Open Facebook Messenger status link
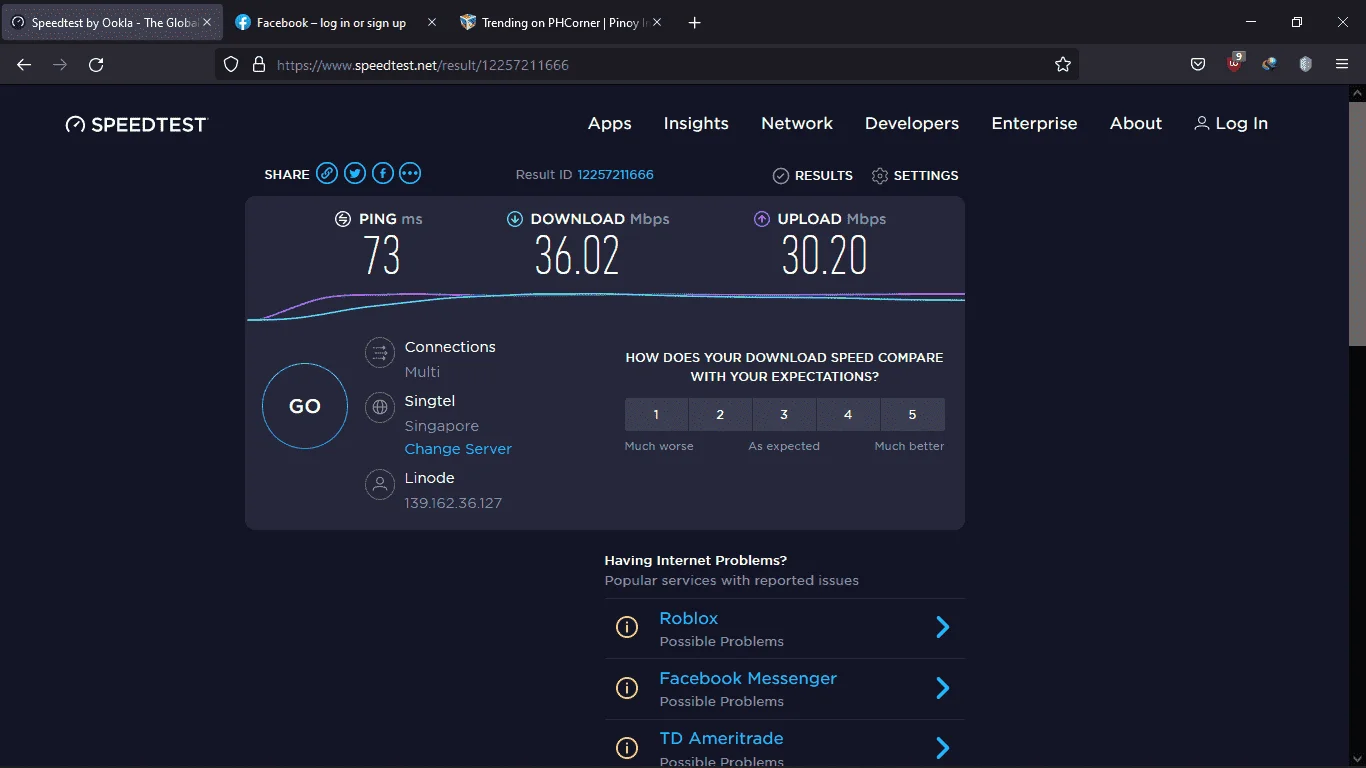 point(748,678)
